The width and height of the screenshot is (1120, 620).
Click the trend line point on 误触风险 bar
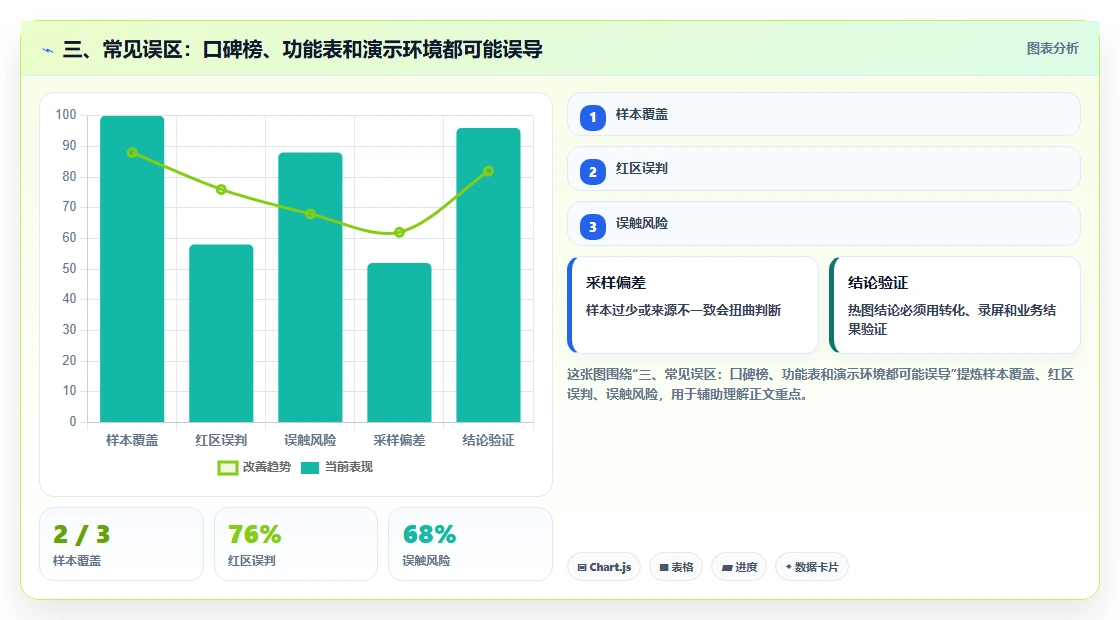coord(310,214)
